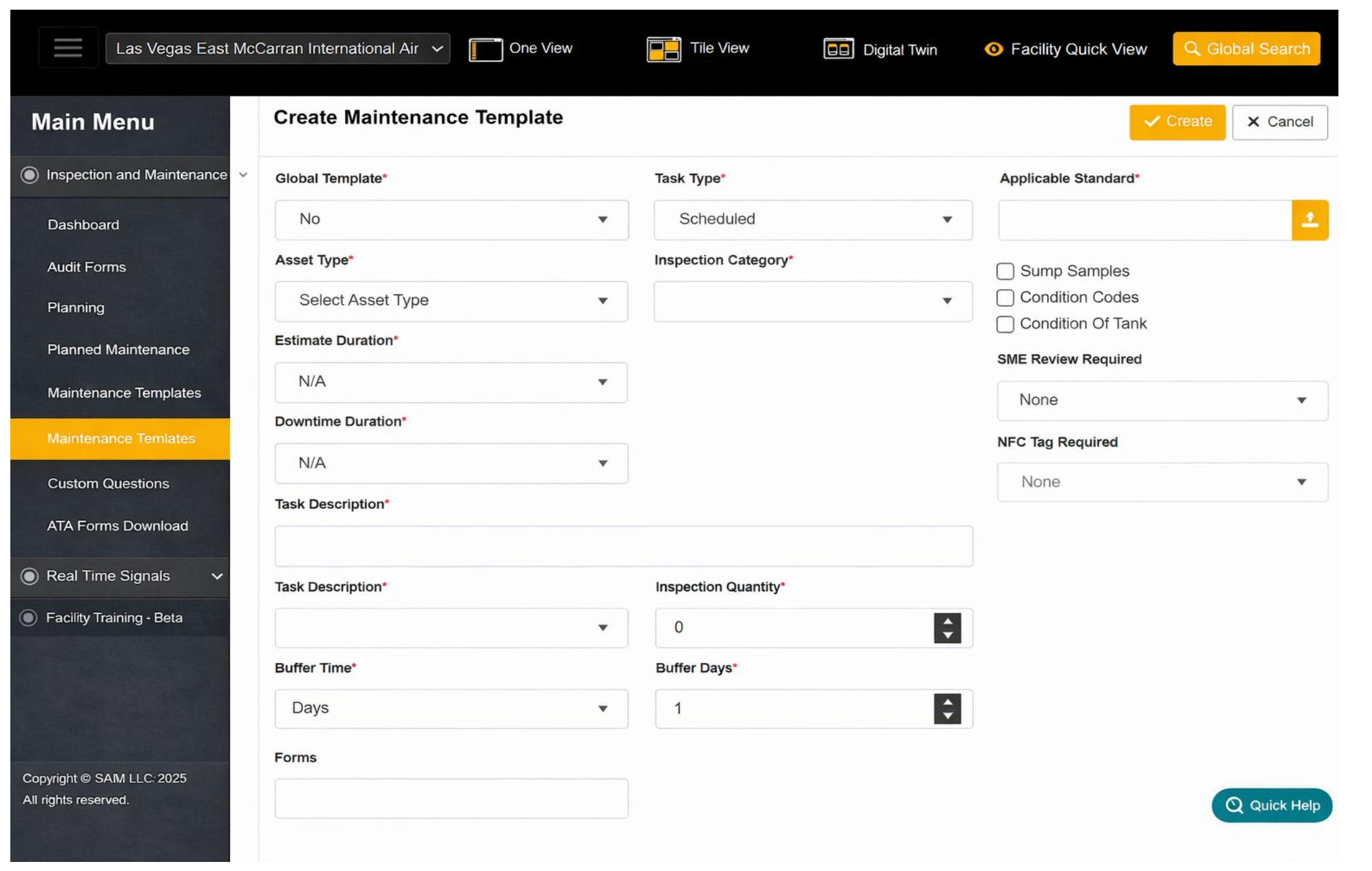The height and width of the screenshot is (871, 1372).
Task: Enable the Sump Samples checkbox
Action: point(1006,271)
